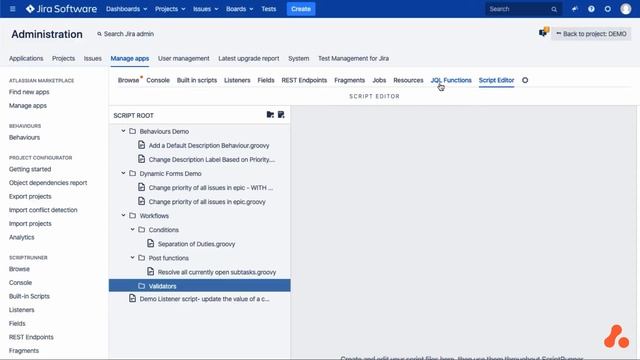The image size is (640, 360).
Task: Open Add a Default Description Behaviour.groovy
Action: point(209,145)
